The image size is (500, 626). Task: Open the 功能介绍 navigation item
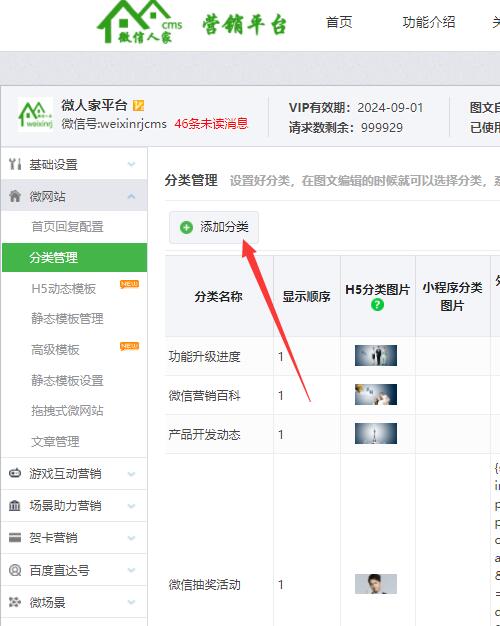point(429,22)
